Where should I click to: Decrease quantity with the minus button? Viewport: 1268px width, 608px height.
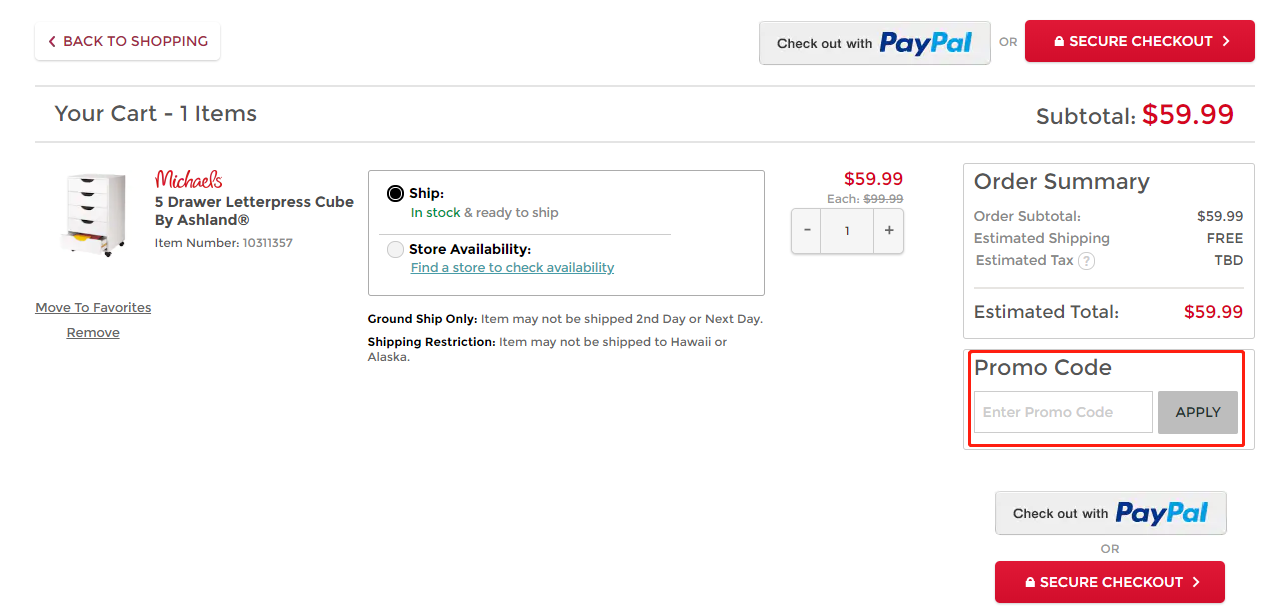[x=807, y=231]
